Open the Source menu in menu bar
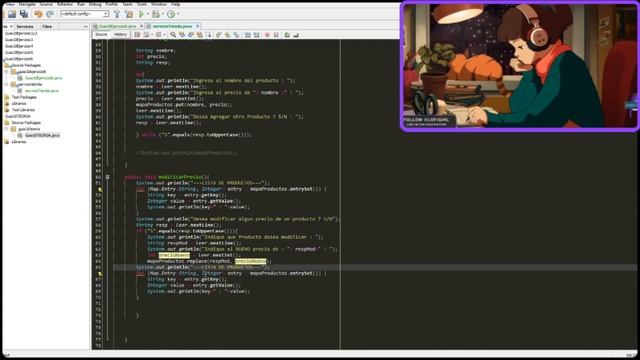The width and height of the screenshot is (640, 360). (46, 4)
